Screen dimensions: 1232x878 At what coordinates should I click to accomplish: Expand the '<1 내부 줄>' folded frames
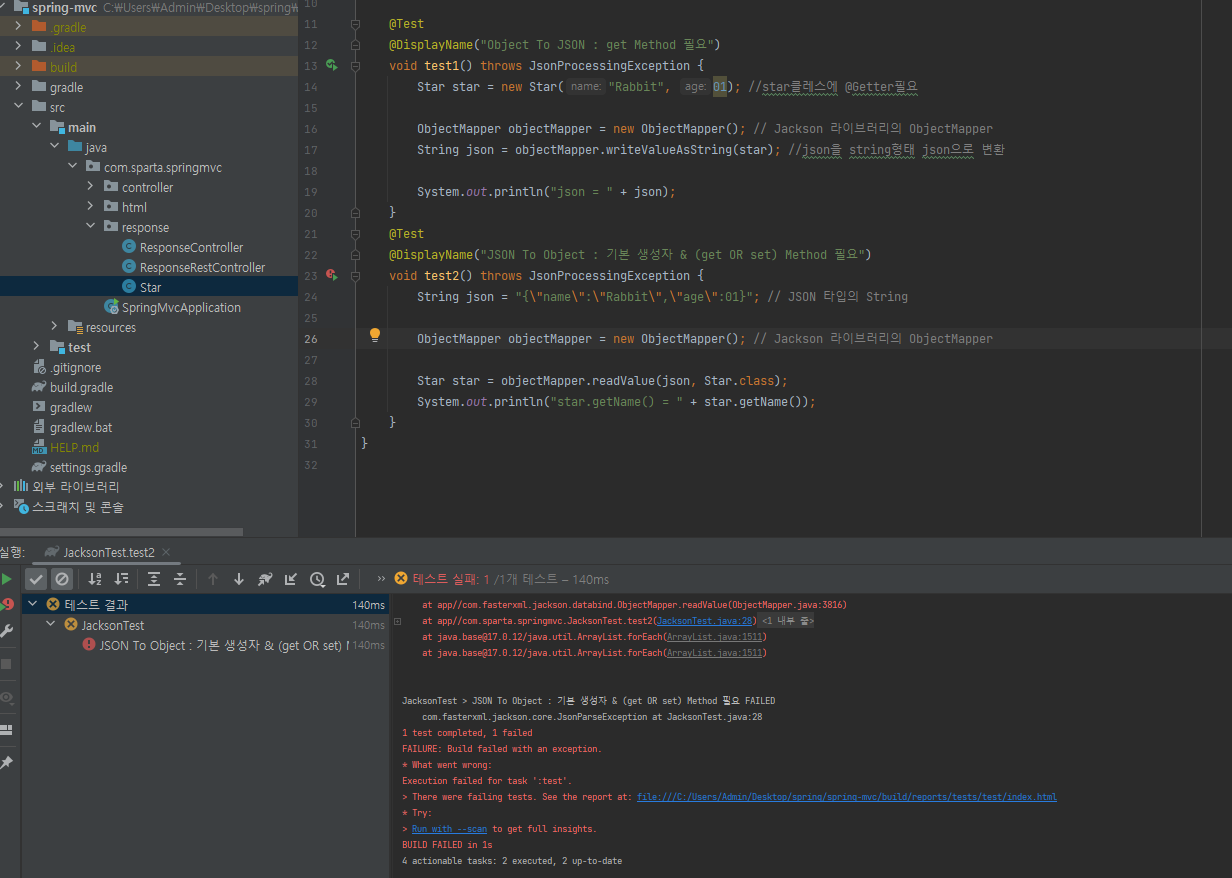788,621
